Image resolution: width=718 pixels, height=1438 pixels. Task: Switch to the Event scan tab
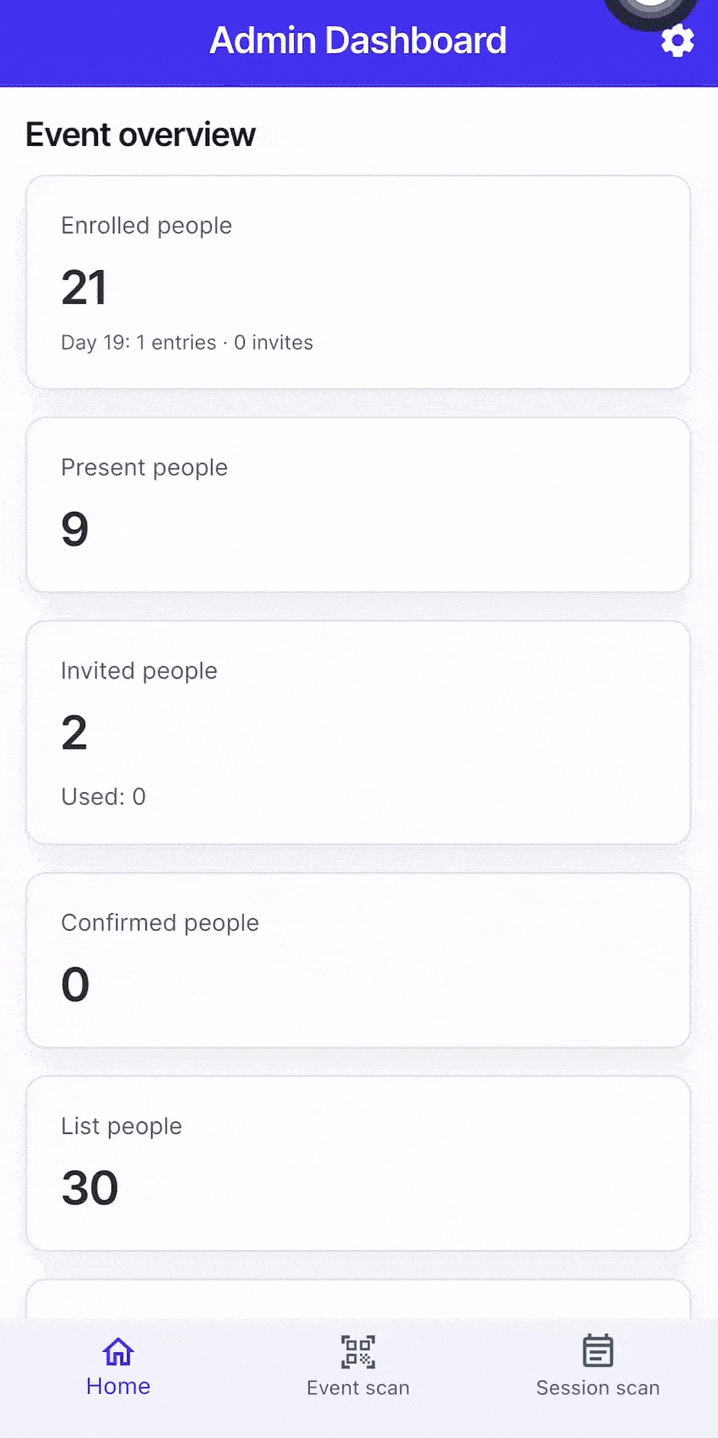(x=358, y=1387)
